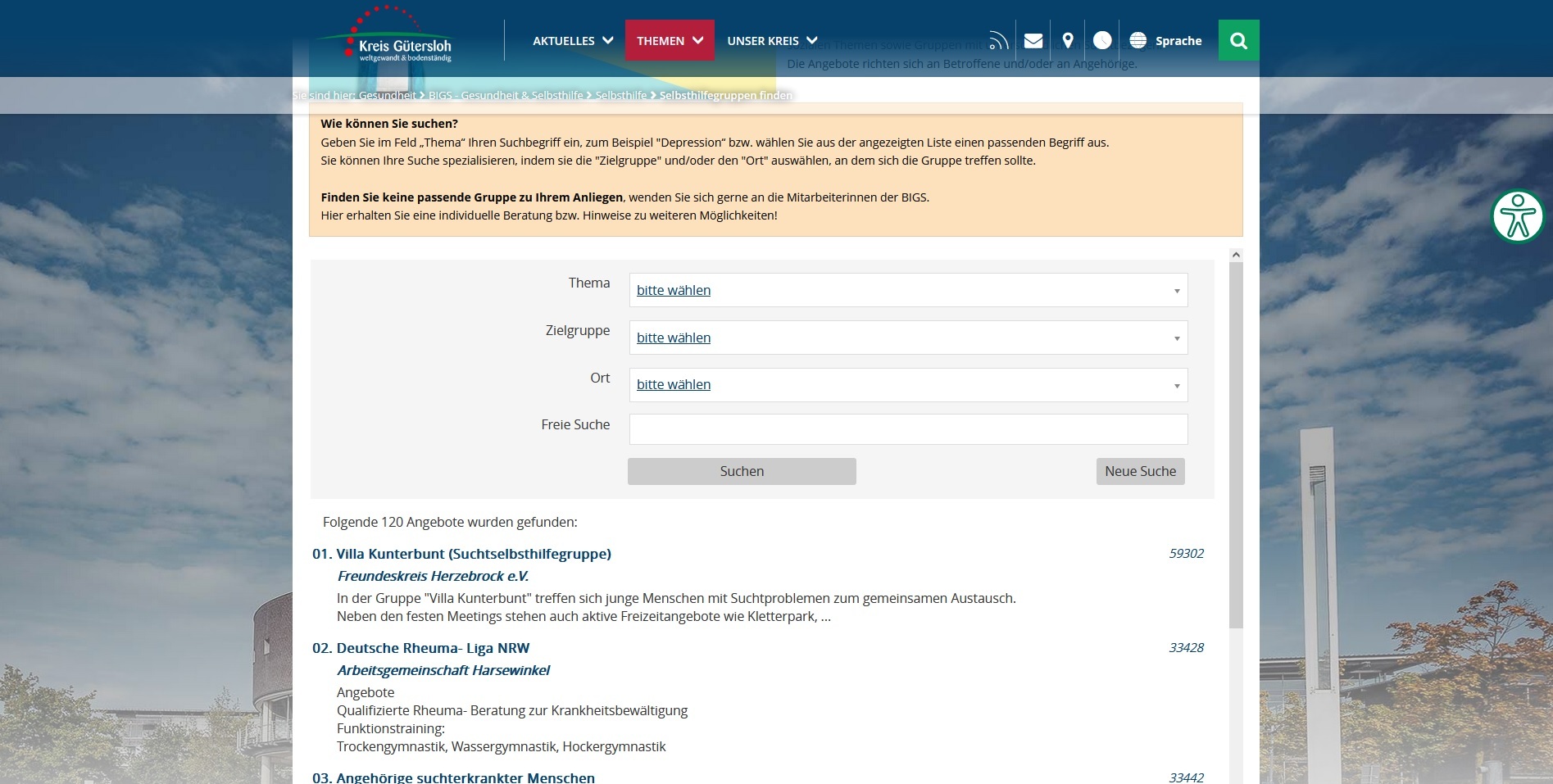Open the Zielgruppe dropdown
Screen dimensions: 1553x784
pyautogui.click(x=907, y=338)
